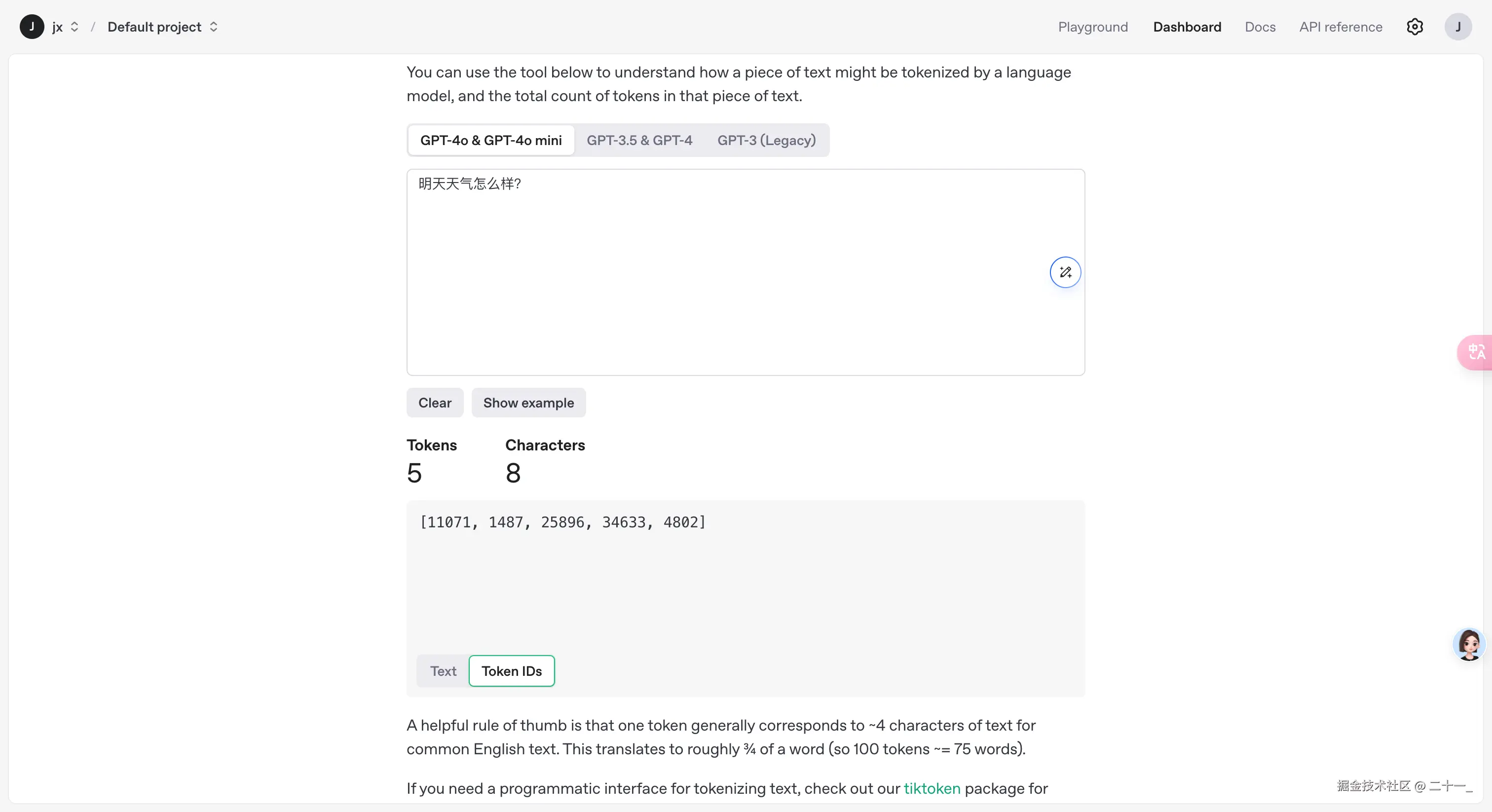
Task: Click the Show example button
Action: [528, 403]
